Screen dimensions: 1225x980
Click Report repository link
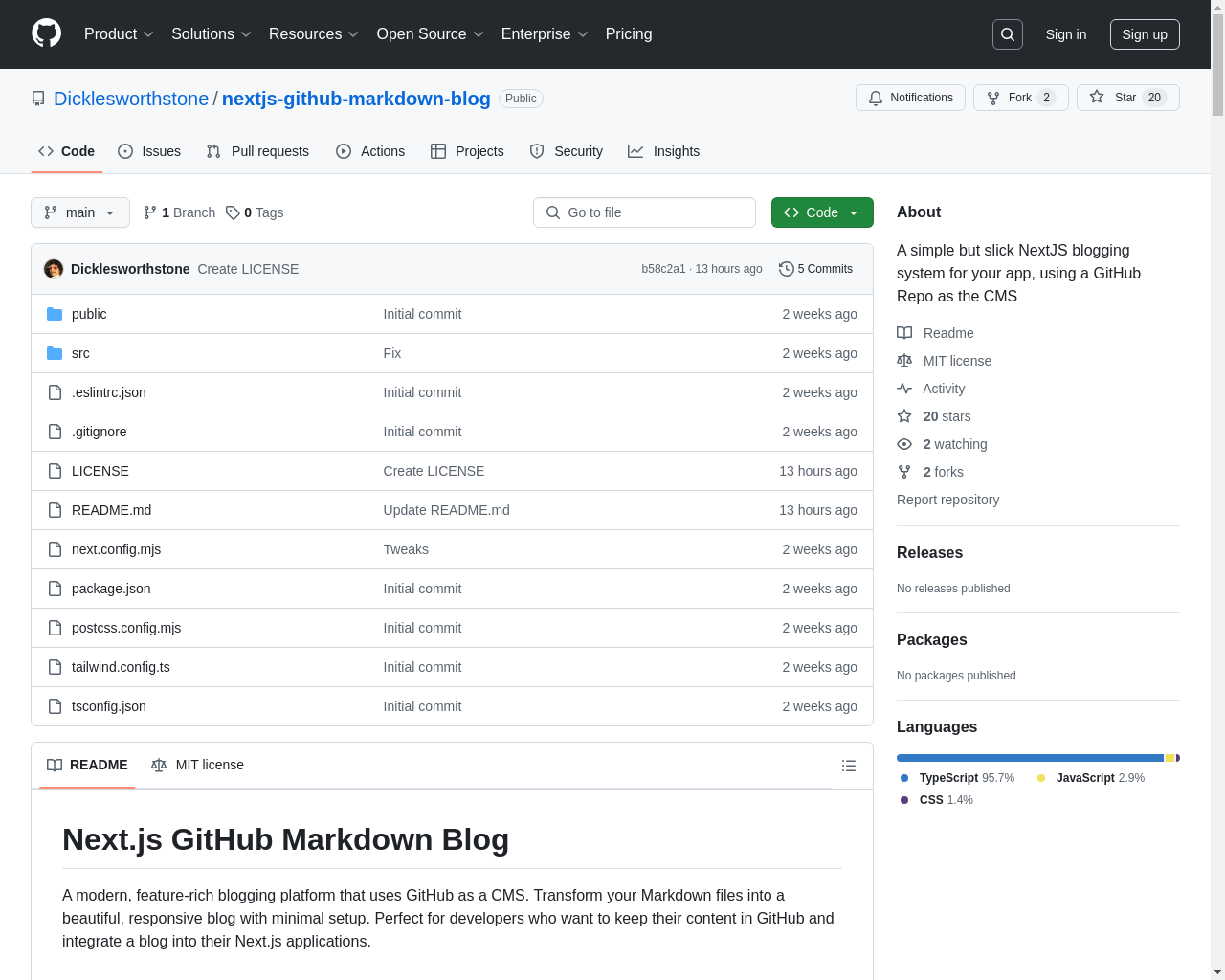tap(947, 500)
